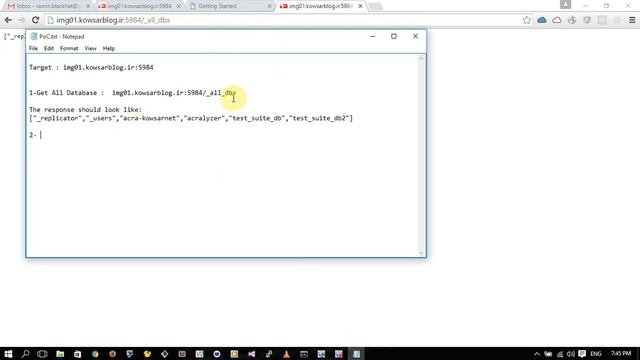
Task: Click the Notepad vertical scrollbar
Action: point(421,155)
